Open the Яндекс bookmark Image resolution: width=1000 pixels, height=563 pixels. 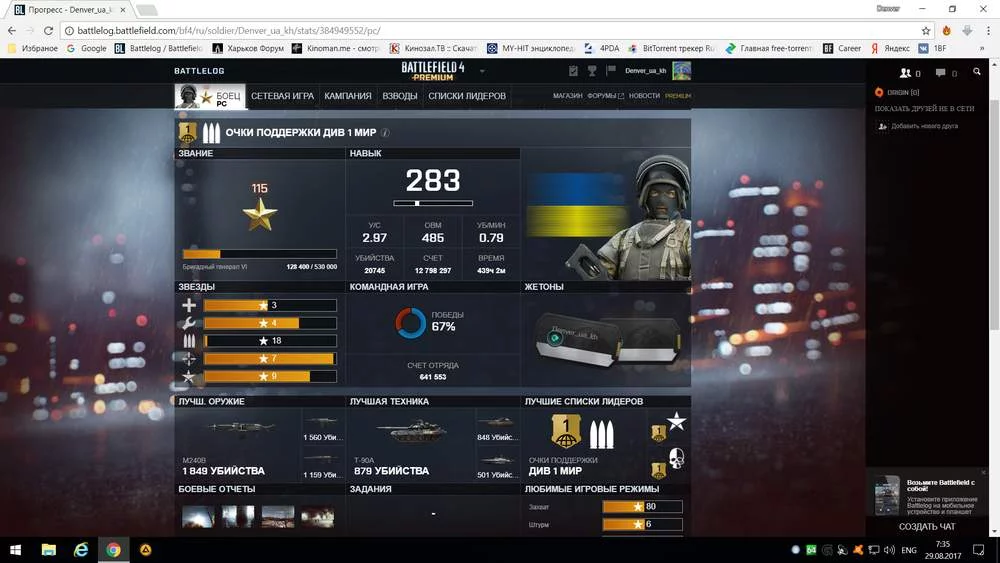click(890, 48)
